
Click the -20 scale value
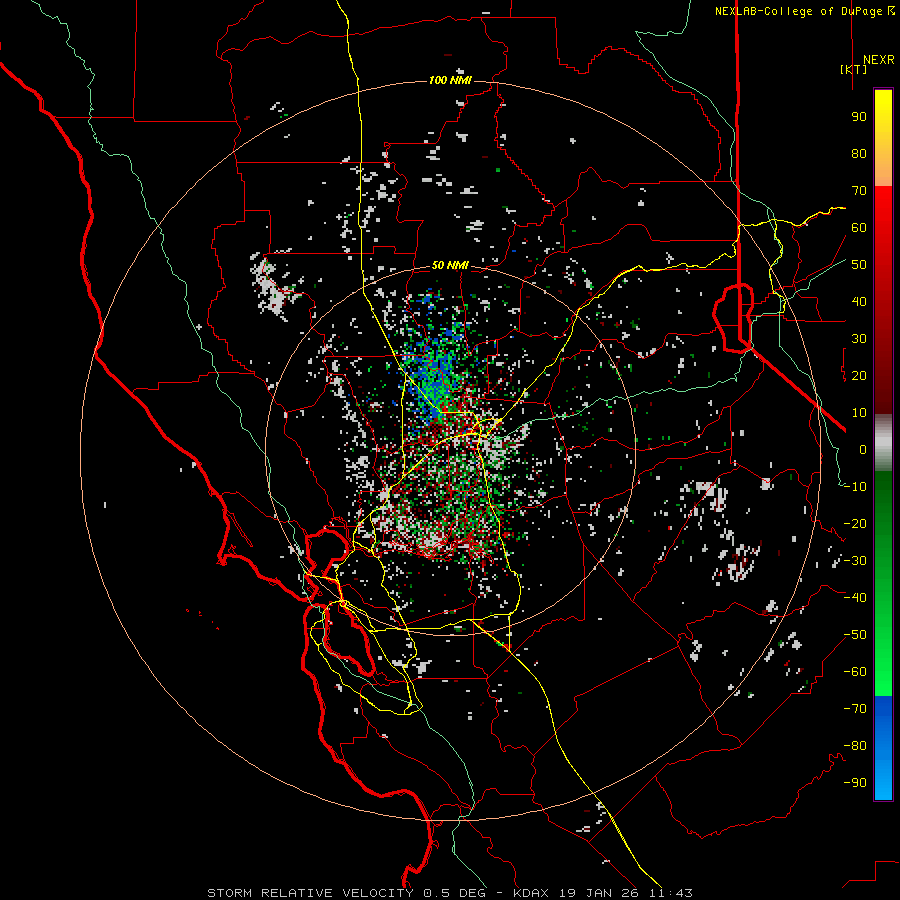click(855, 524)
